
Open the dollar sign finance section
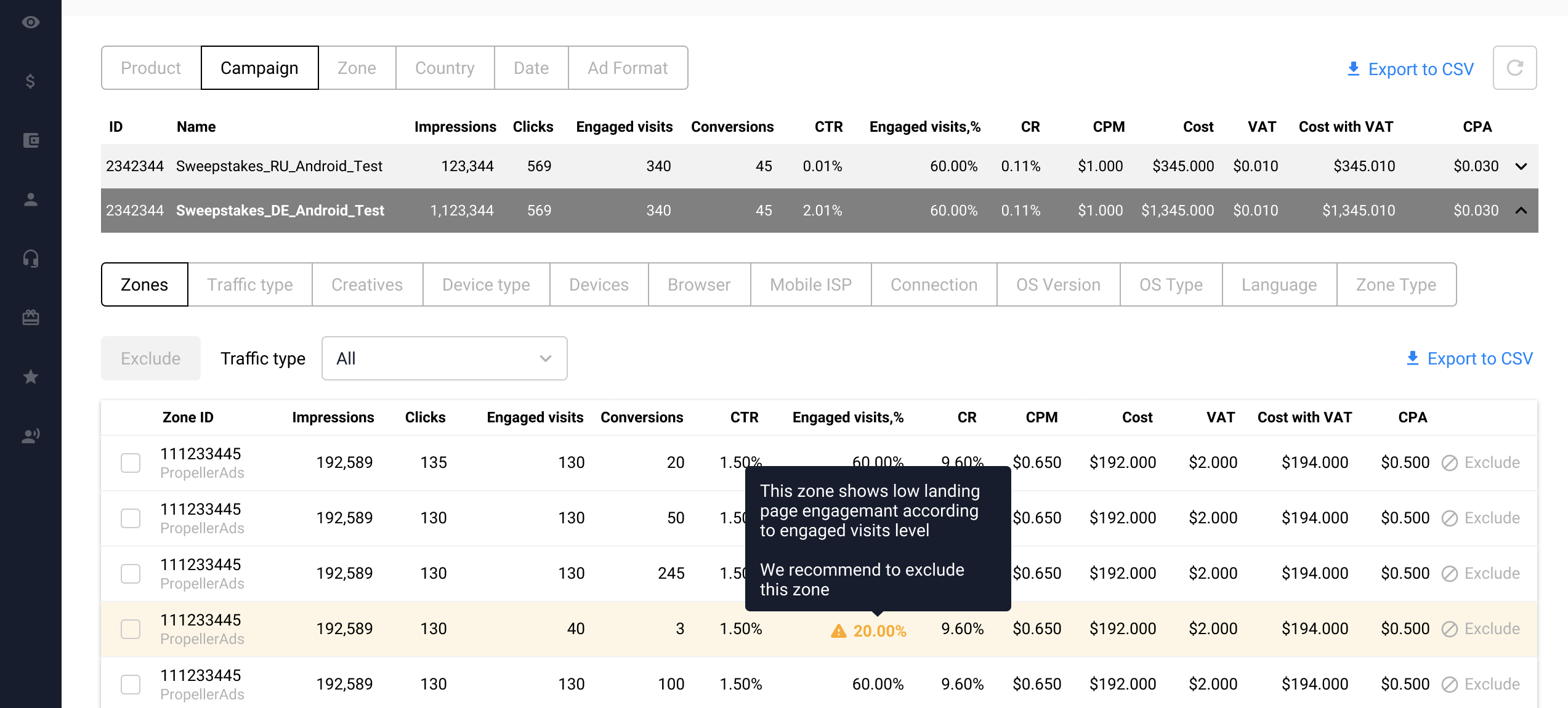(x=31, y=81)
